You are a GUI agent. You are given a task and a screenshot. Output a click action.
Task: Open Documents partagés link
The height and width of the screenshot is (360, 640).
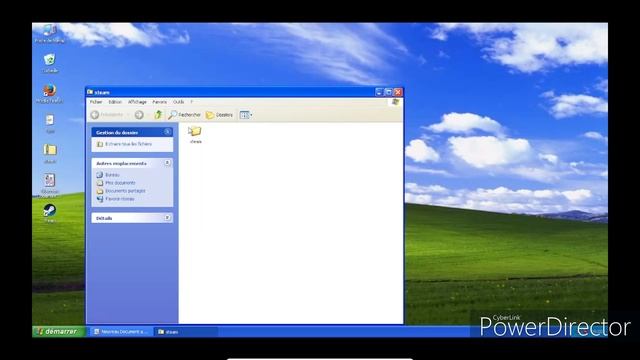point(121,191)
